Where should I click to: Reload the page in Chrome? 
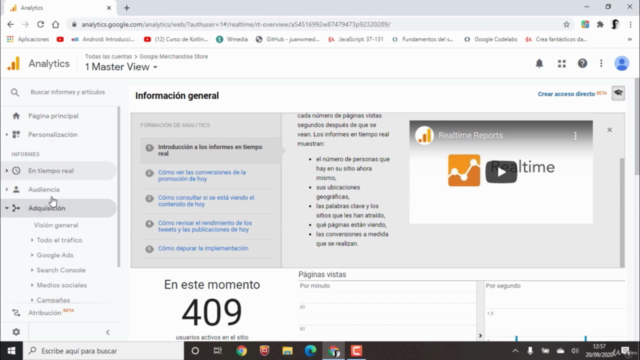click(x=40, y=24)
